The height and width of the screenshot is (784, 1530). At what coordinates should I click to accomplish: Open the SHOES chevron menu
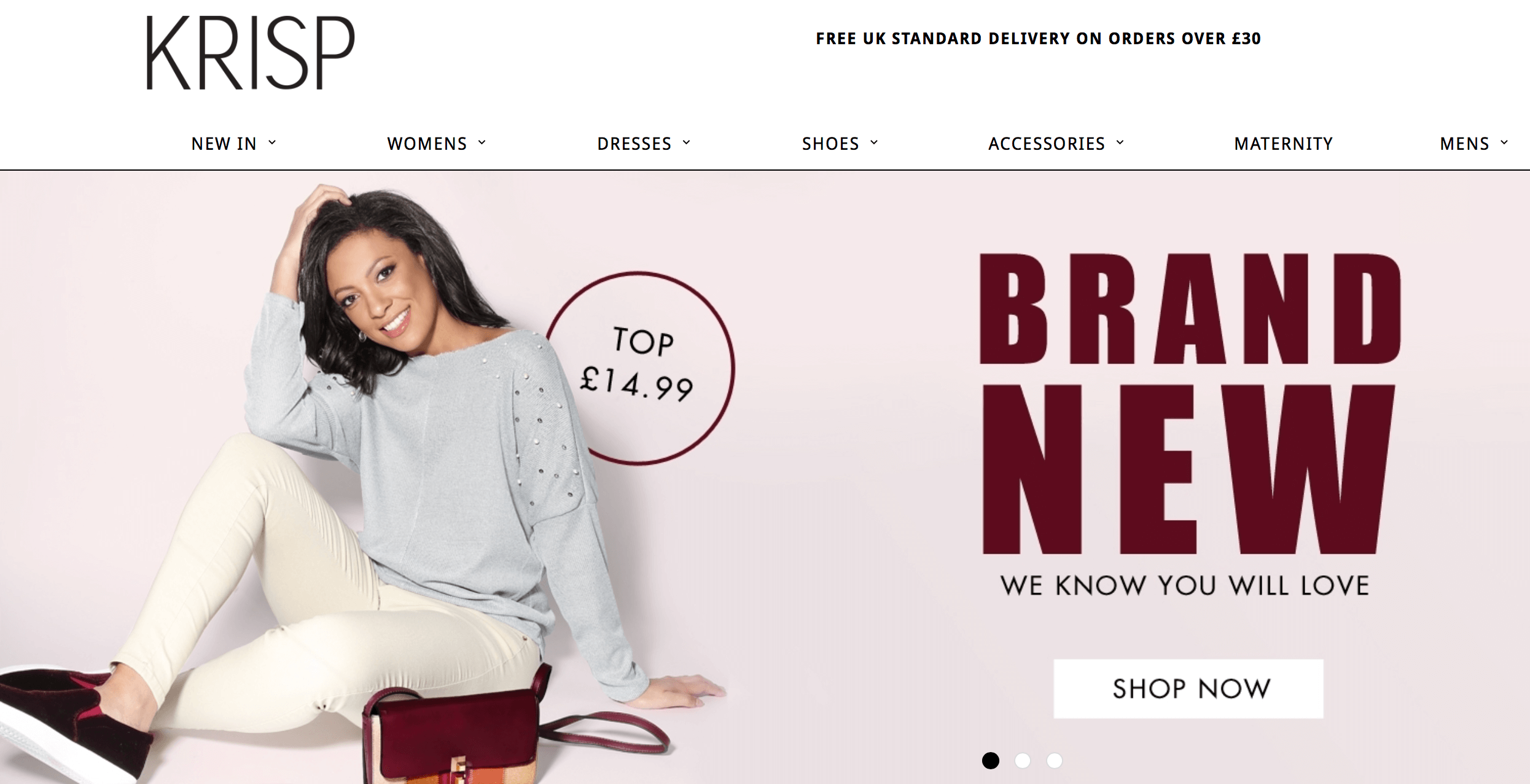tap(874, 143)
